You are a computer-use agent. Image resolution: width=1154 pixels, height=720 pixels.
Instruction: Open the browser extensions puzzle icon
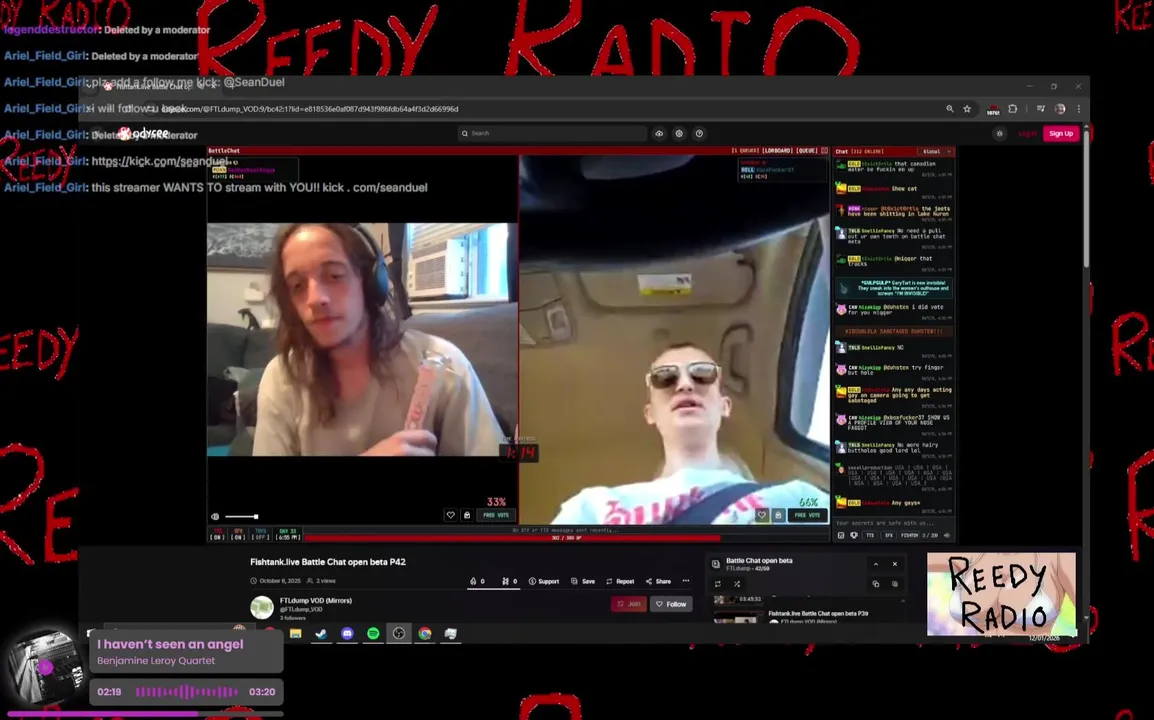tap(1013, 109)
